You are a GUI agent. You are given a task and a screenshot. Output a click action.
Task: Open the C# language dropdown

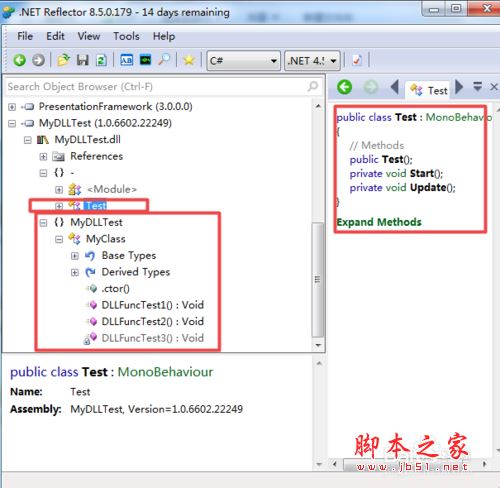coord(243,61)
